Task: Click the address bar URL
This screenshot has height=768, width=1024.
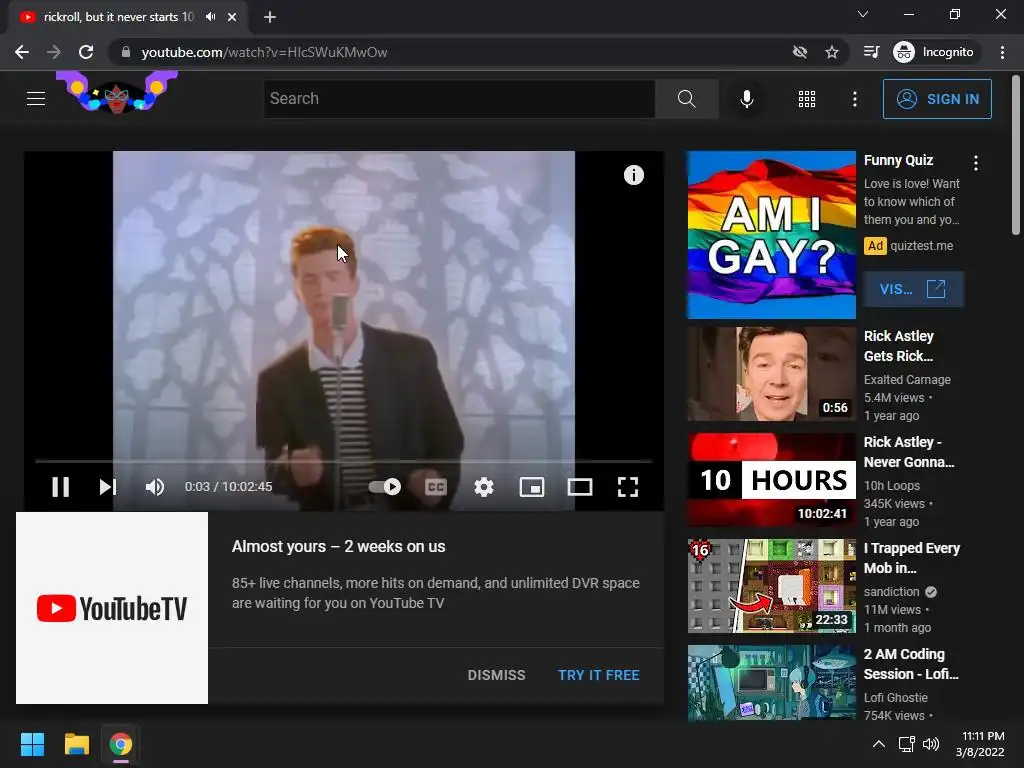Action: pyautogui.click(x=264, y=52)
